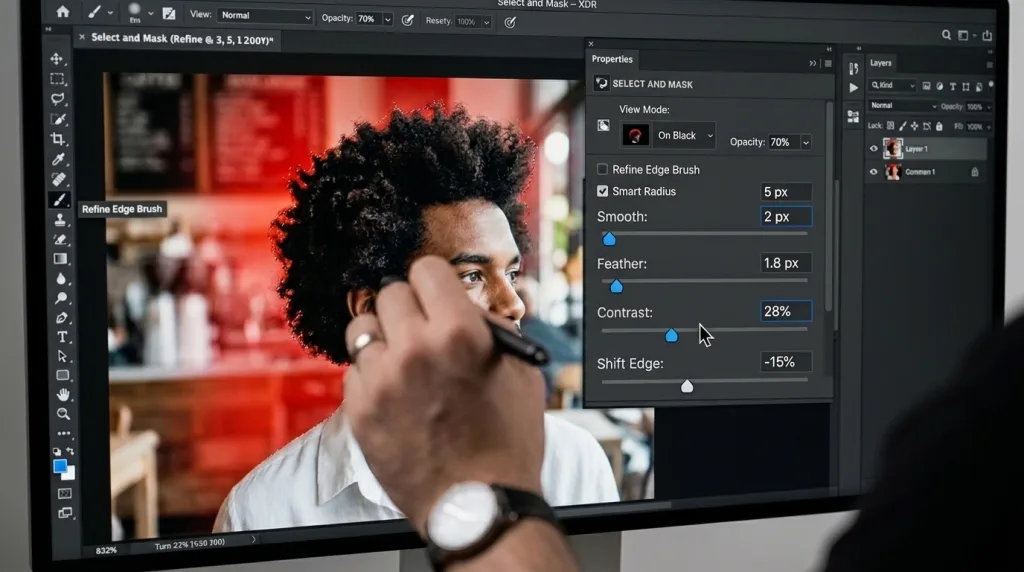This screenshot has height=572, width=1024.
Task: Select the Pen tool
Action: point(62,318)
